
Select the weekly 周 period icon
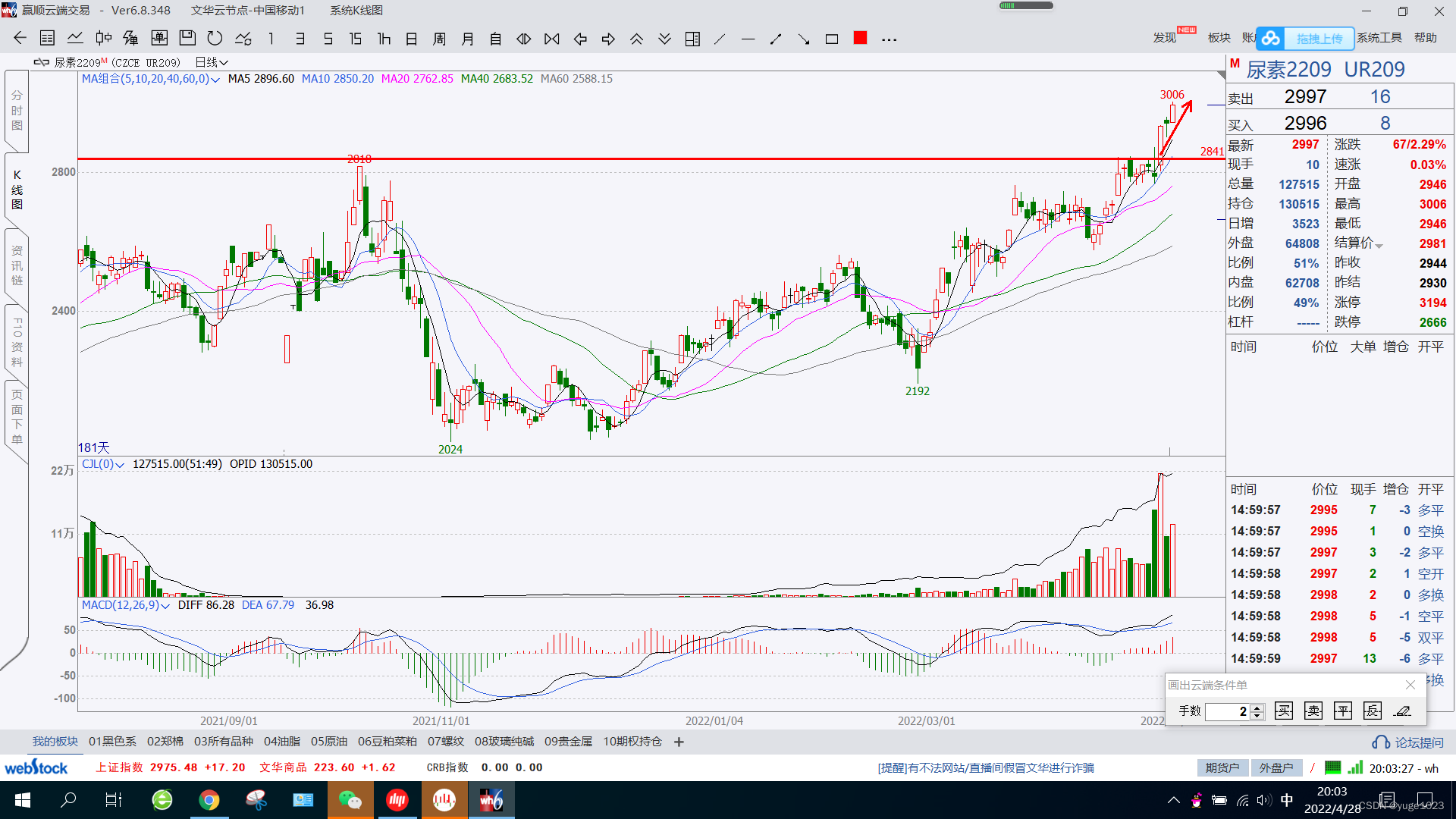(440, 39)
